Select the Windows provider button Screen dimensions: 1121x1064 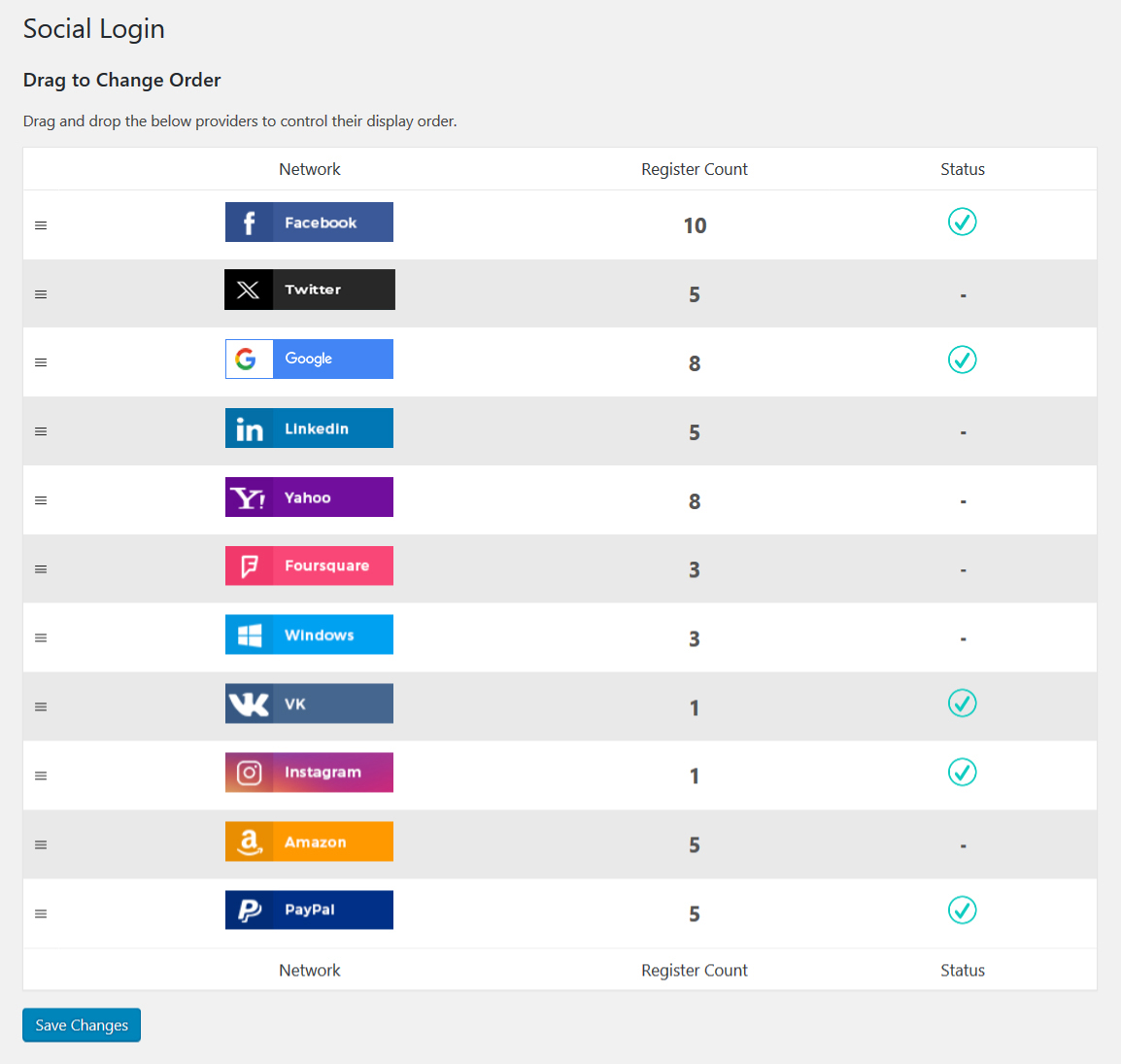(309, 635)
